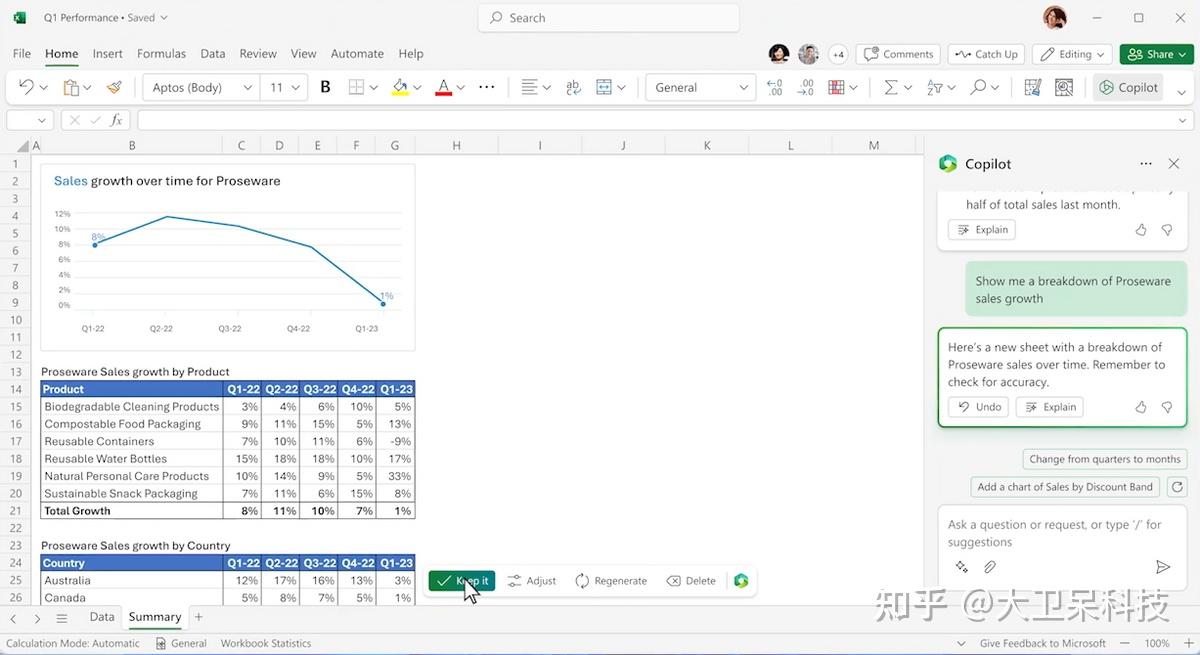Click Delete in the Copilot toolbar

[692, 581]
